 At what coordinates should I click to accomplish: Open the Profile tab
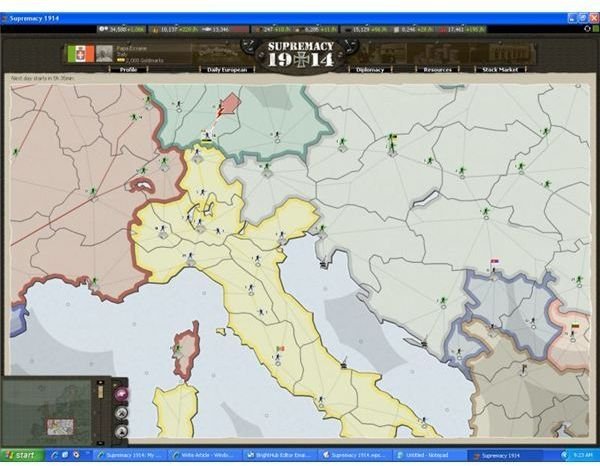tap(128, 70)
